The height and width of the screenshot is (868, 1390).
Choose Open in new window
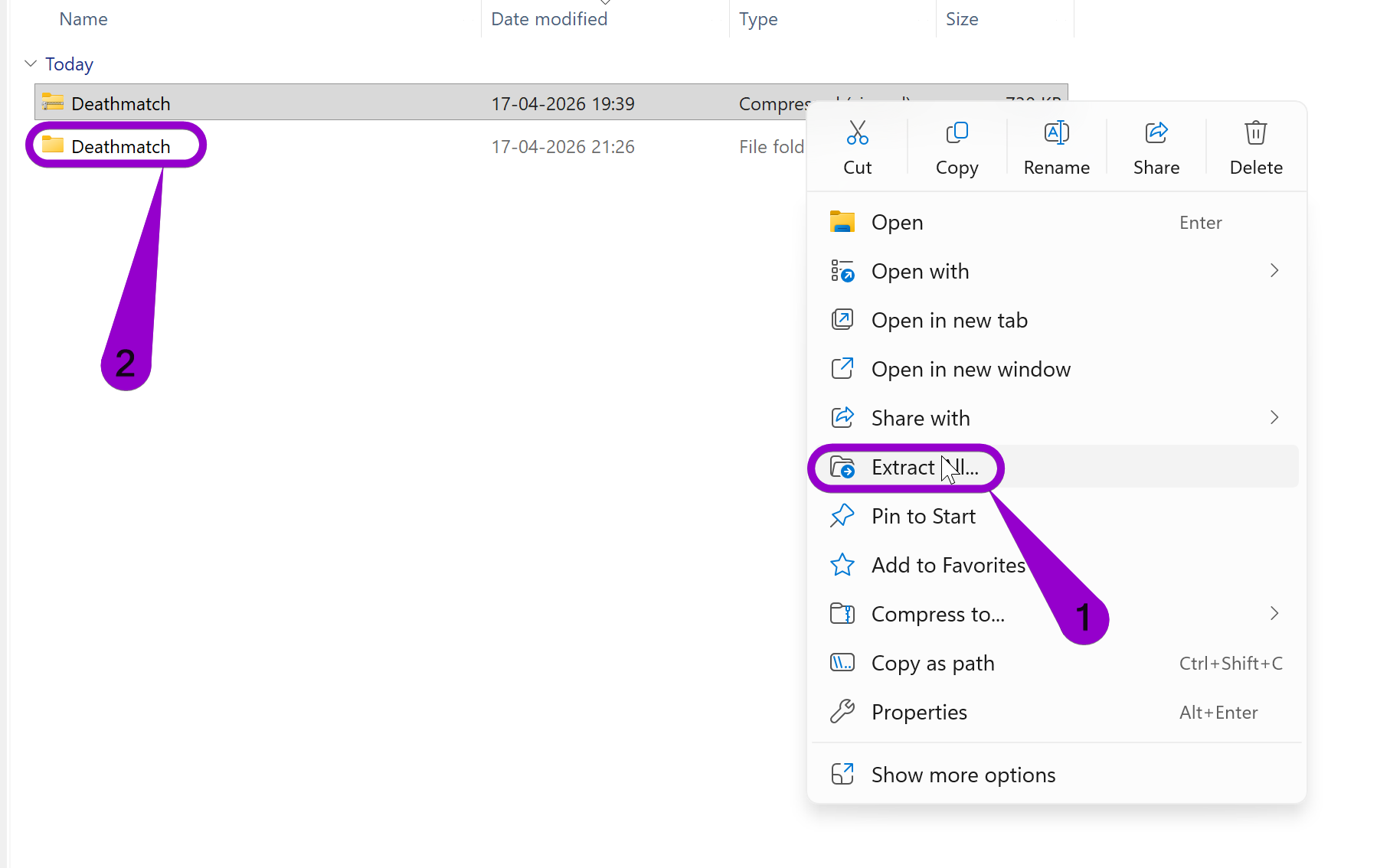pos(971,369)
